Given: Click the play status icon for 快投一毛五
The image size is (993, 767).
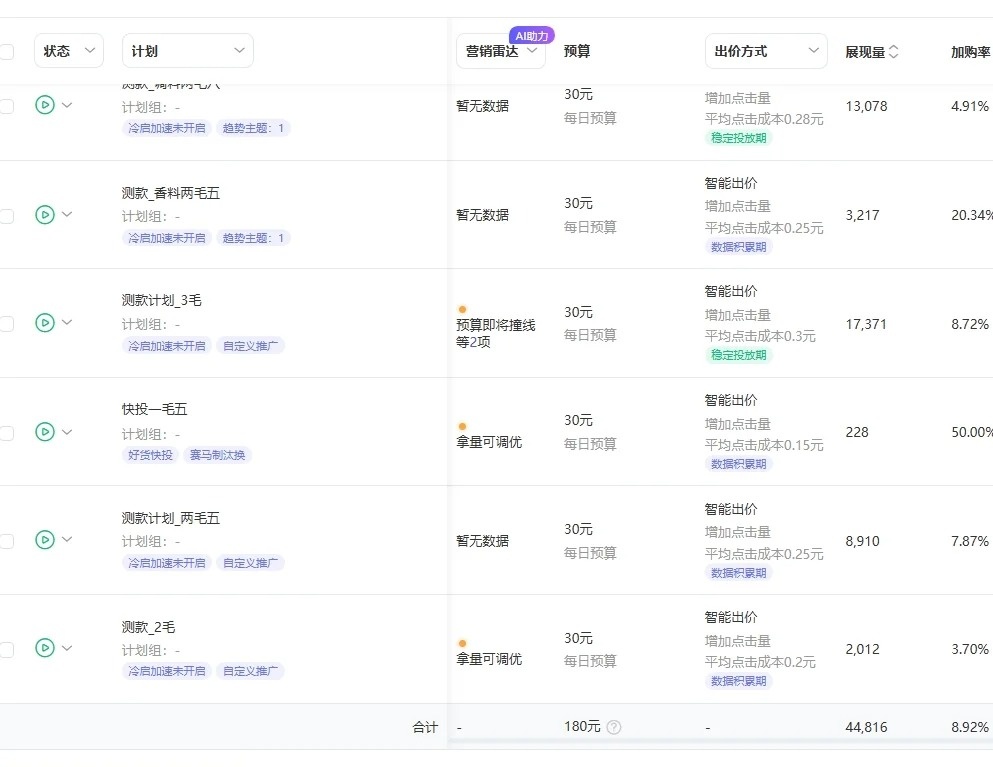Looking at the screenshot, I should point(45,432).
